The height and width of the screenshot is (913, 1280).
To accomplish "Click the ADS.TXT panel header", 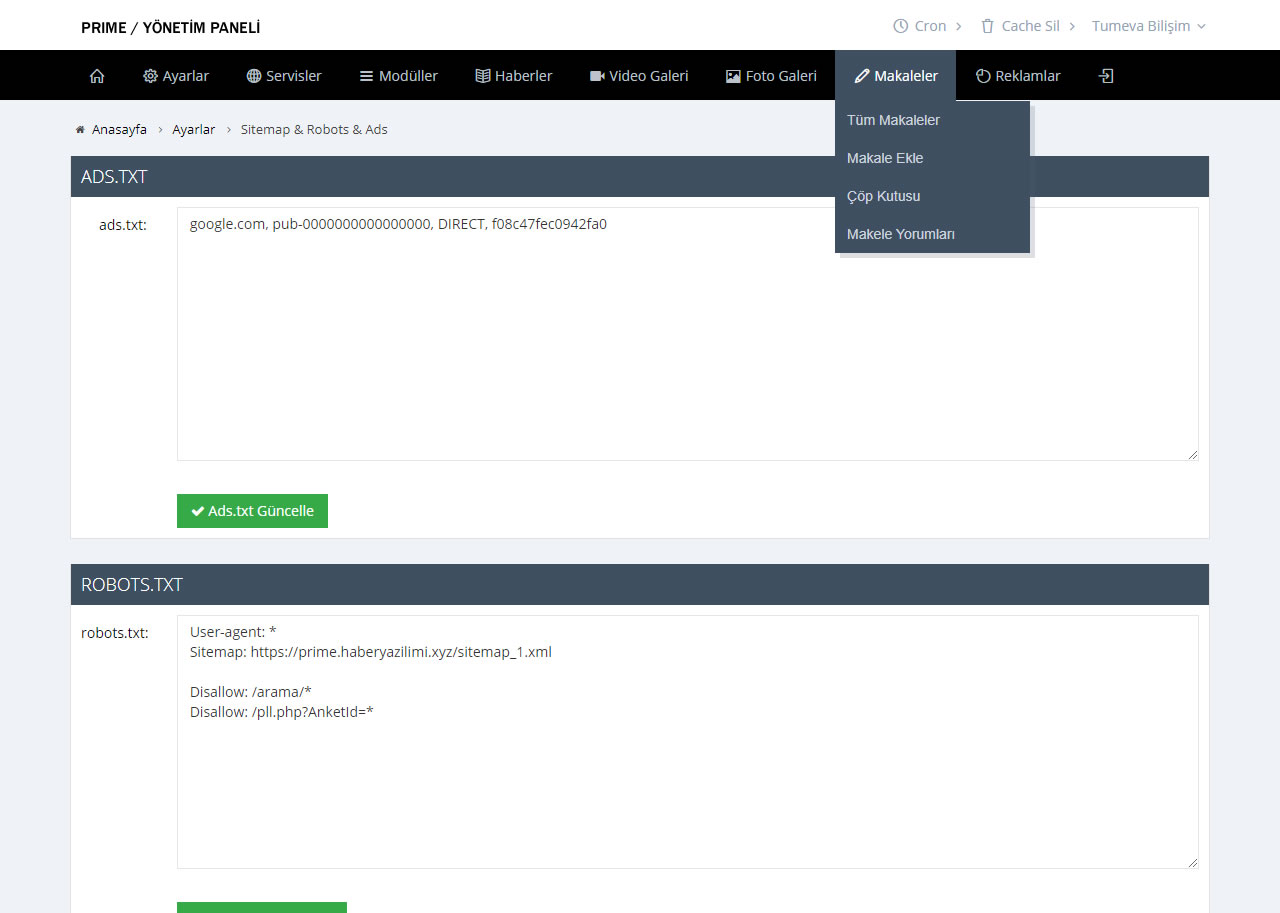I will [640, 177].
